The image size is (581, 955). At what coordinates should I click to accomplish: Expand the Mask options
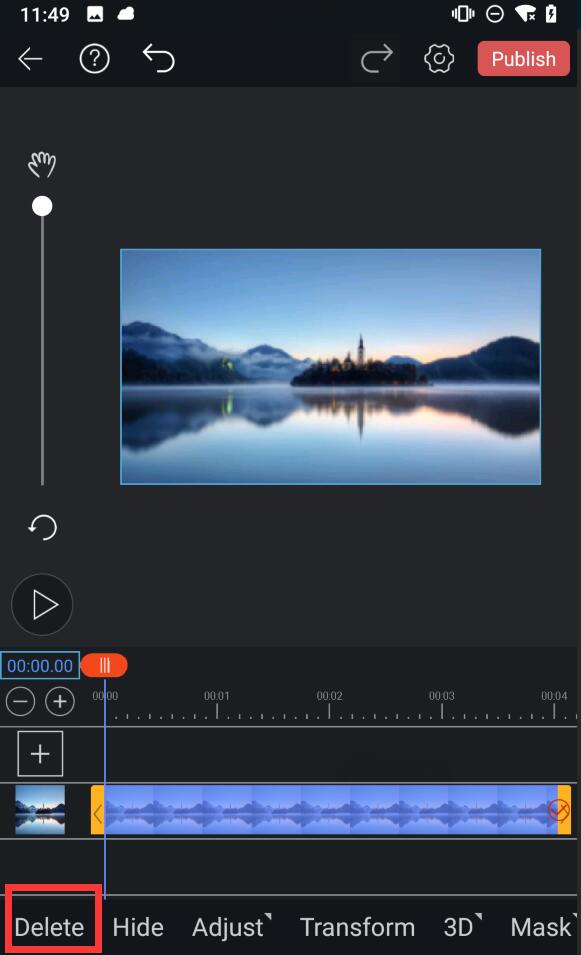543,928
